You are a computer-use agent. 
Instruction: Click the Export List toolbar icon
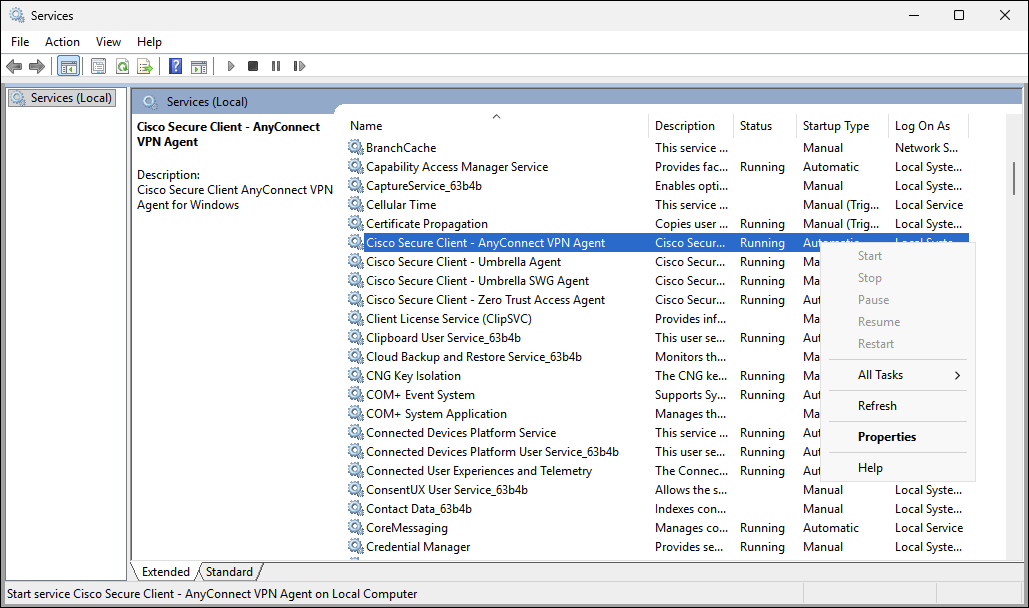coord(145,66)
